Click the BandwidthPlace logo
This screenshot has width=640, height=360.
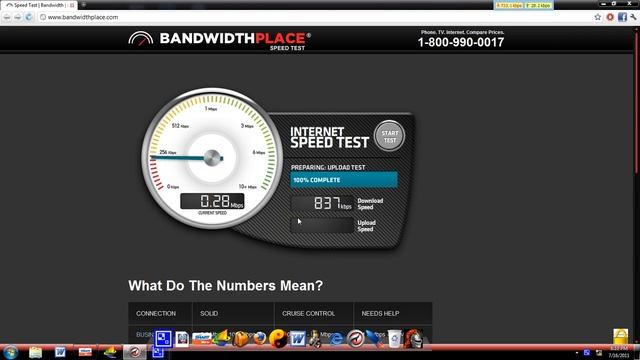click(220, 40)
